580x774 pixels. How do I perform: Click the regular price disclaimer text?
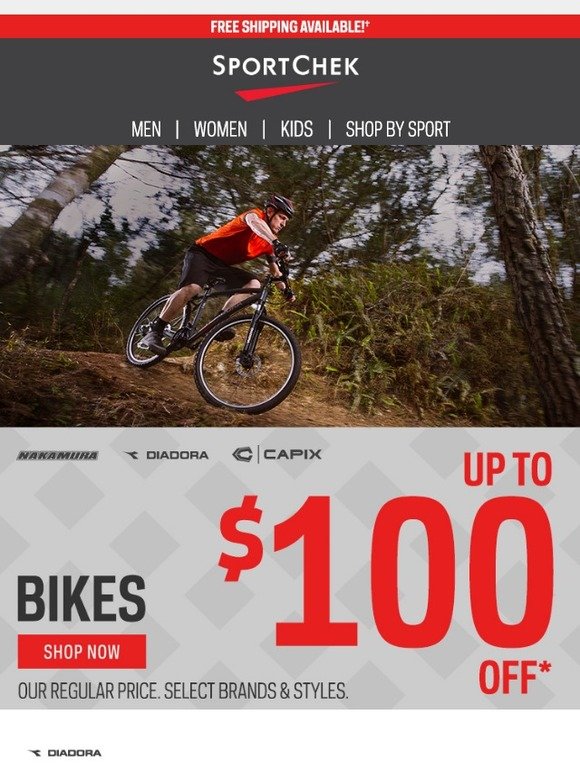tap(183, 691)
